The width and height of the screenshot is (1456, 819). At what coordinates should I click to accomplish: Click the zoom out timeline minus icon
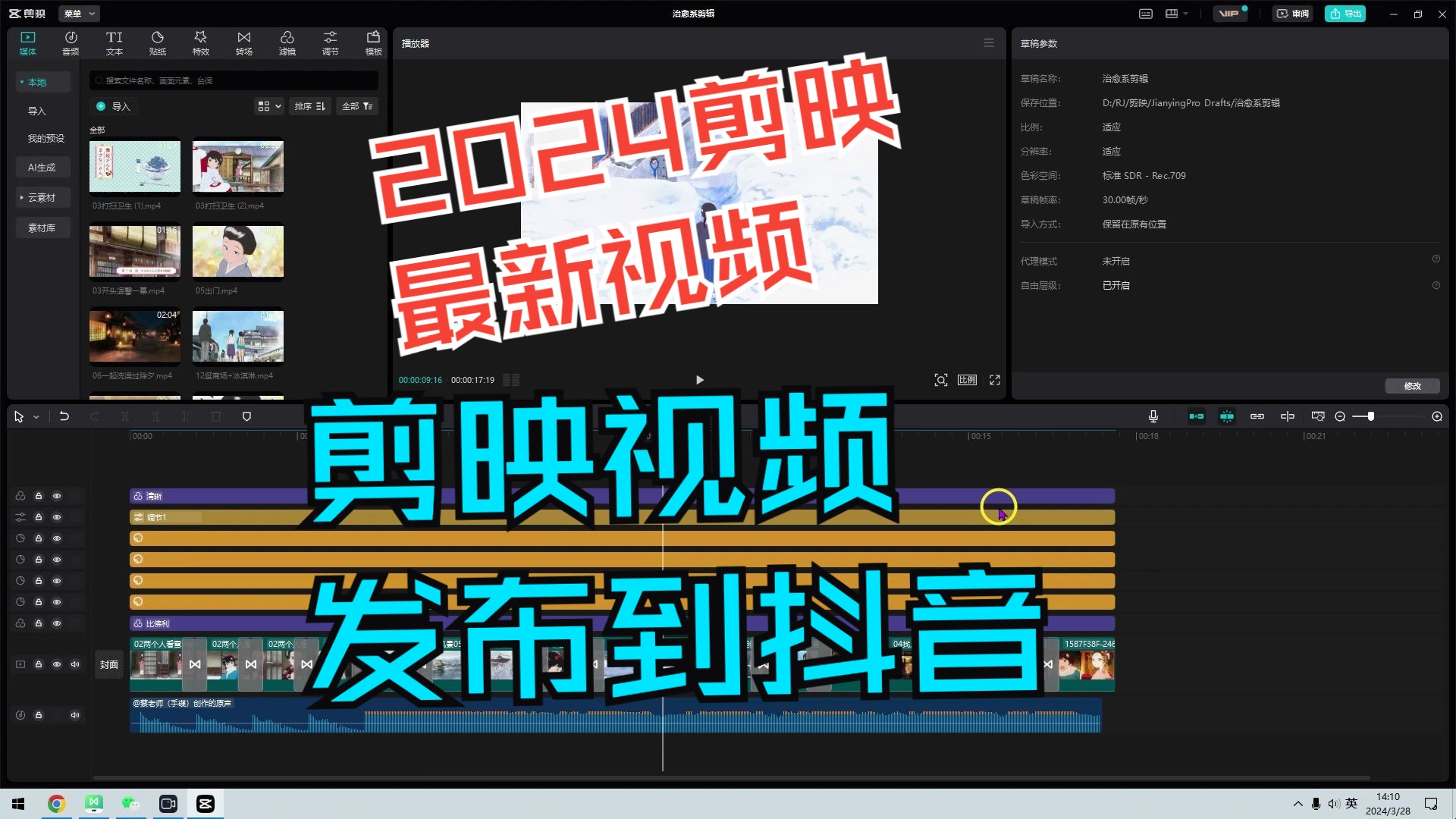point(1340,416)
